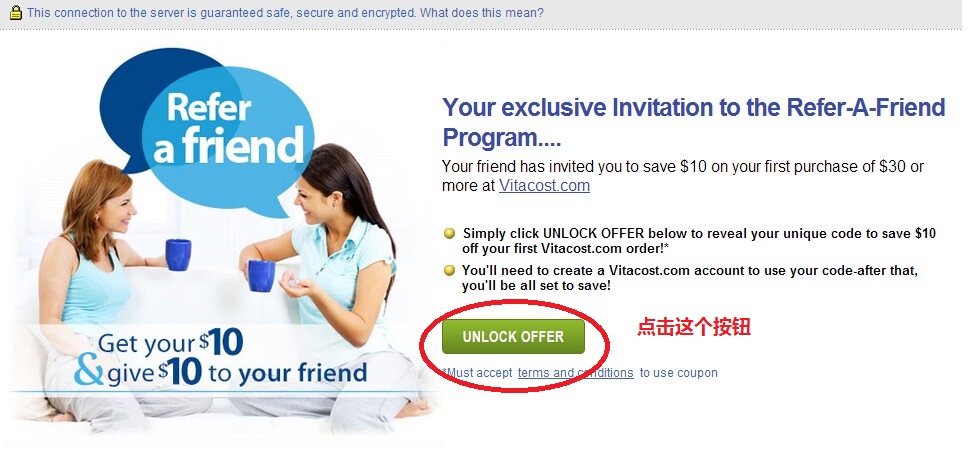
Task: Click the "Get your $10" banner text
Action: [x=171, y=343]
